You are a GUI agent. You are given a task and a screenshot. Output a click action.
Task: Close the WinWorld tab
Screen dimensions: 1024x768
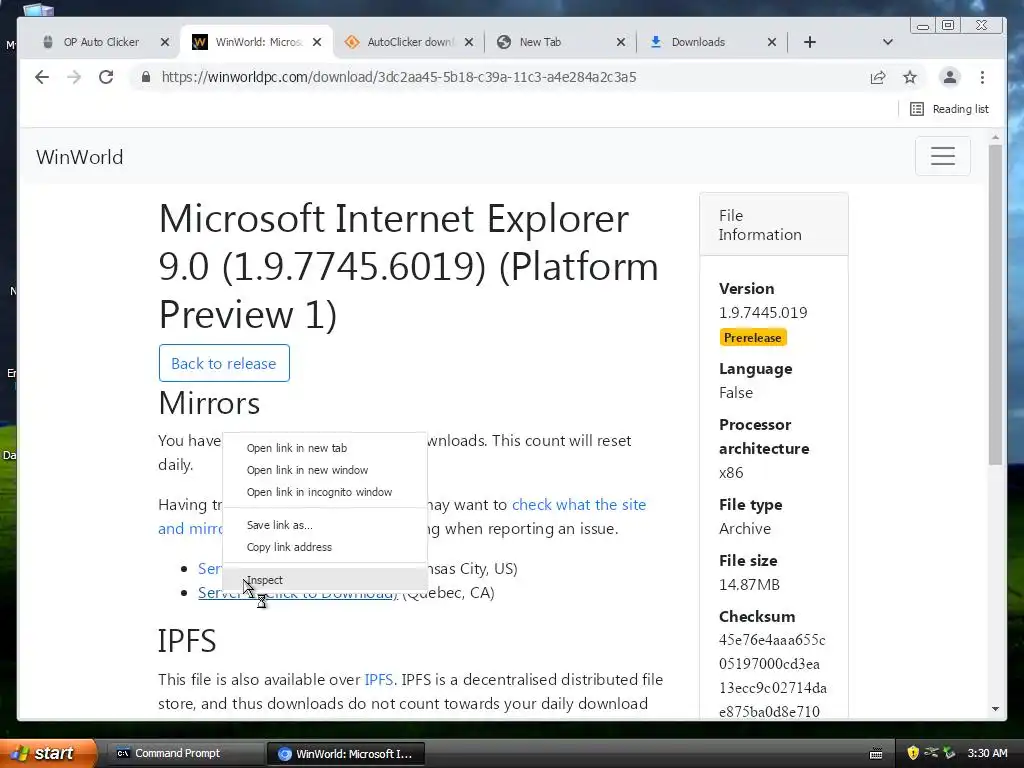coord(317,42)
